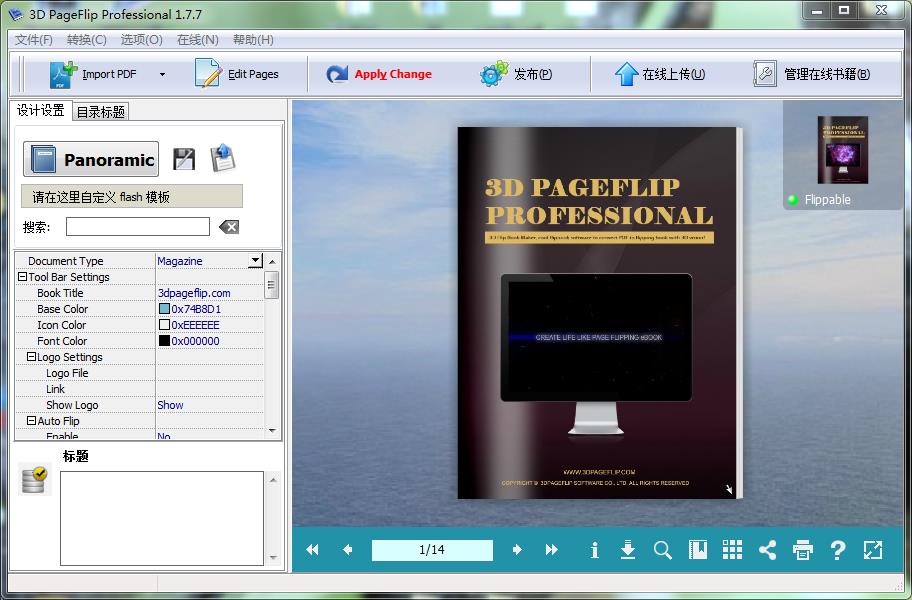Click the Base Color swatch 0x74B8D1
Image resolution: width=912 pixels, height=600 pixels.
164,309
